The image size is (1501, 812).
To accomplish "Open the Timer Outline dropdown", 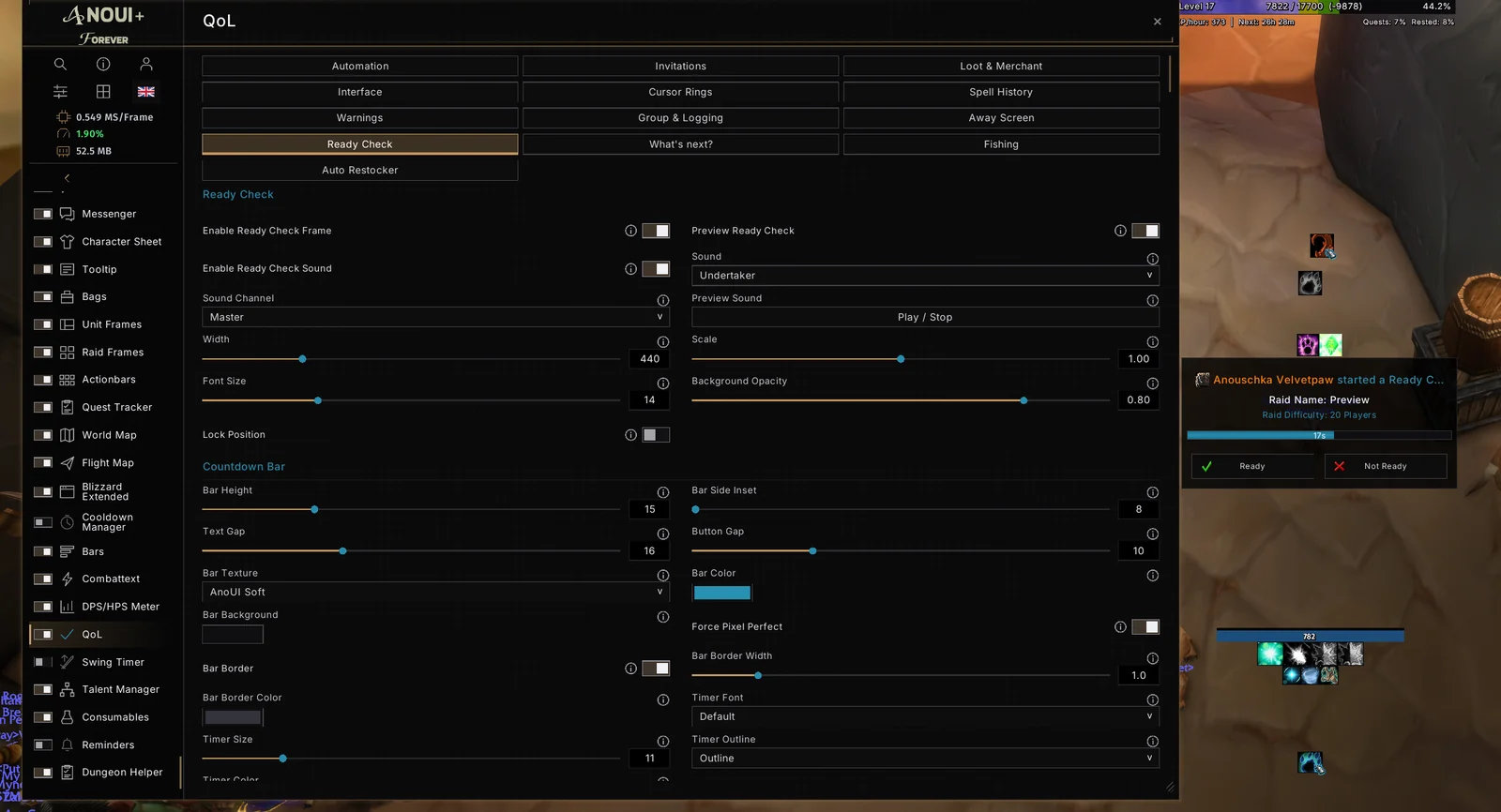I will click(925, 759).
